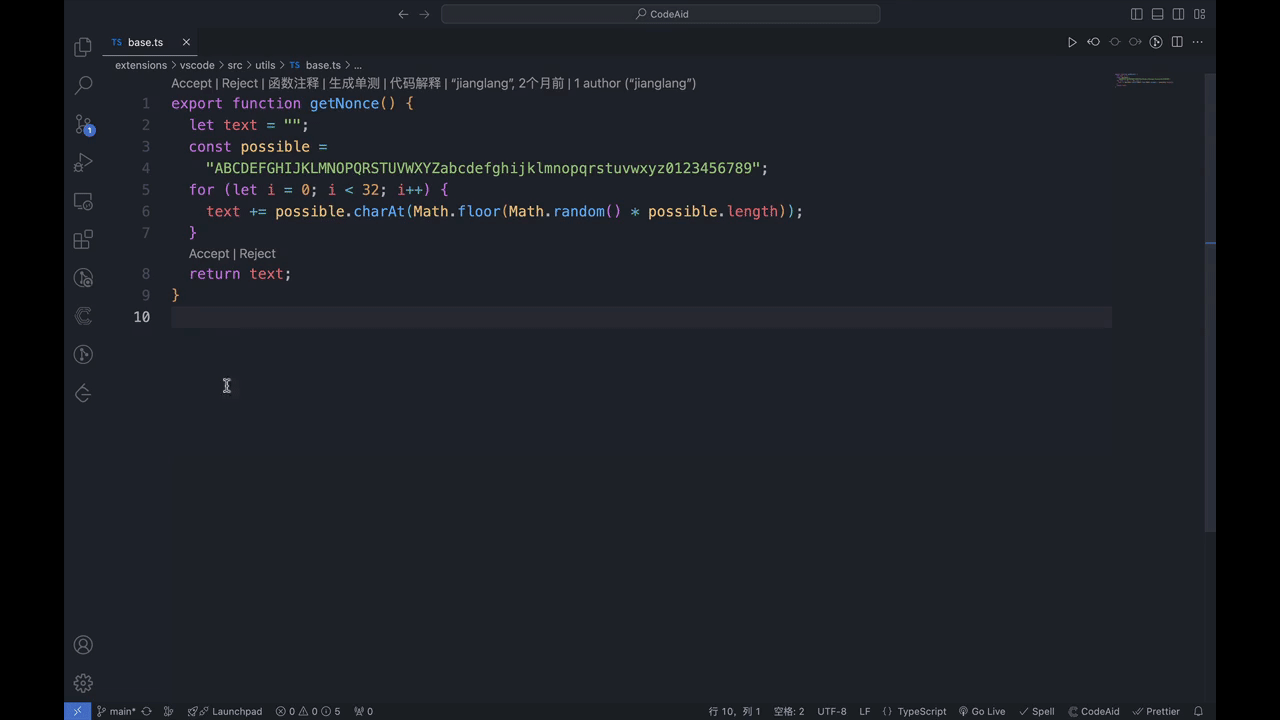Click the 1 author ("jianglang") CodeLens

point(635,83)
